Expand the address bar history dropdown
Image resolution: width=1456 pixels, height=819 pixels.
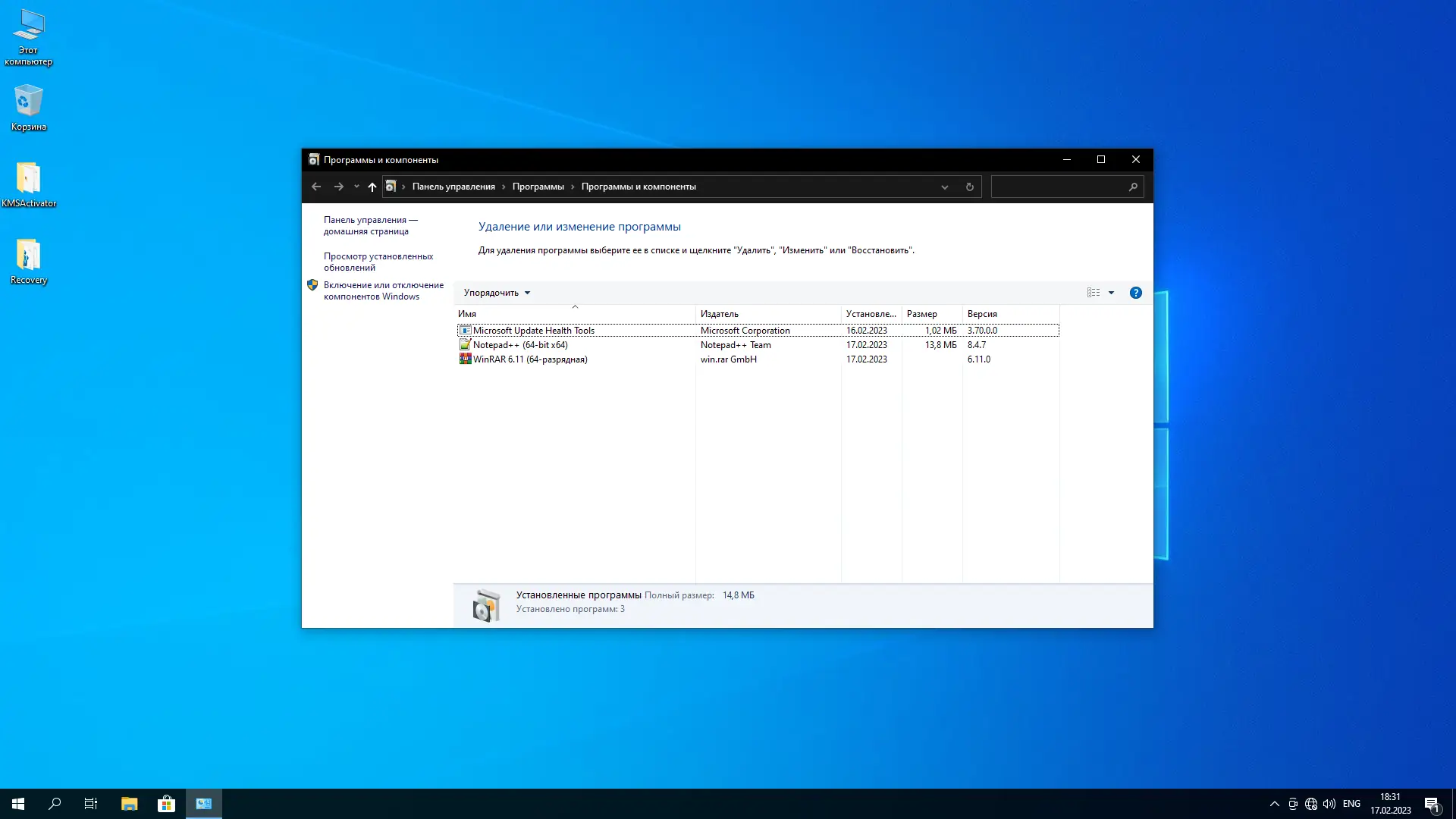pyautogui.click(x=944, y=187)
